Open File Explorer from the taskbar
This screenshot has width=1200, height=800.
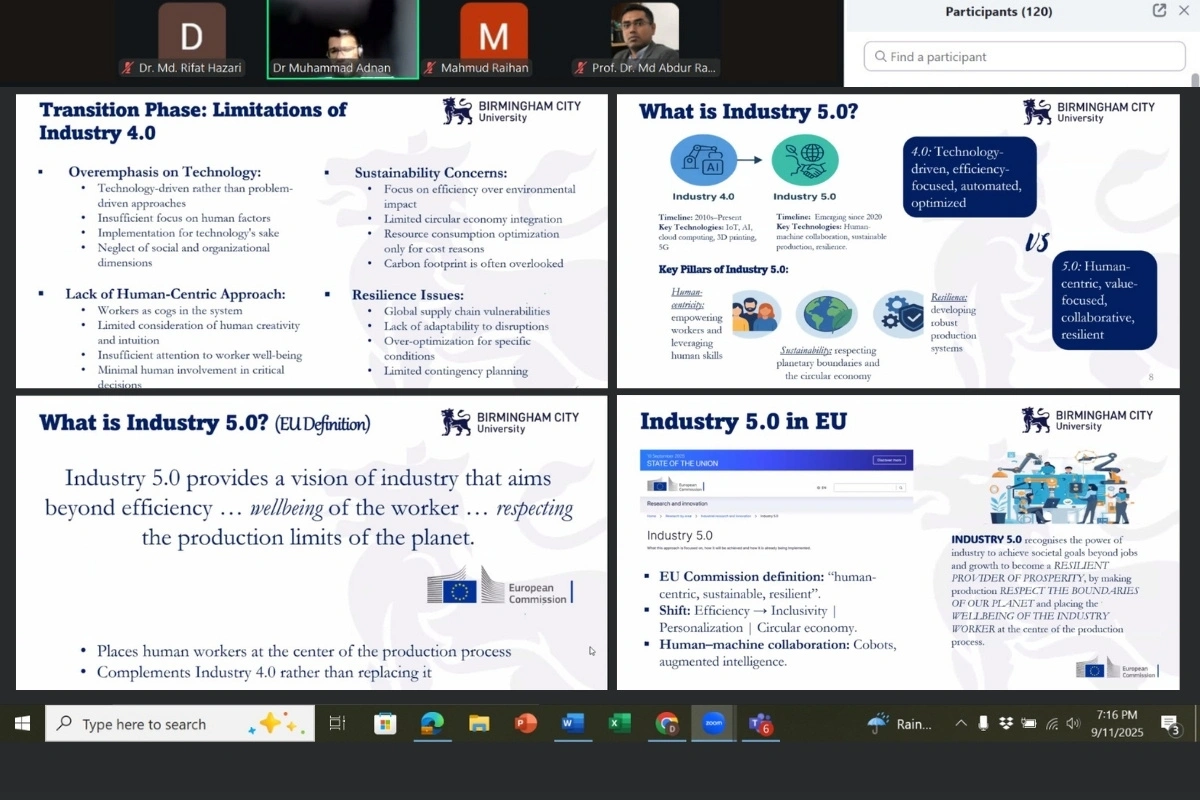[x=479, y=723]
